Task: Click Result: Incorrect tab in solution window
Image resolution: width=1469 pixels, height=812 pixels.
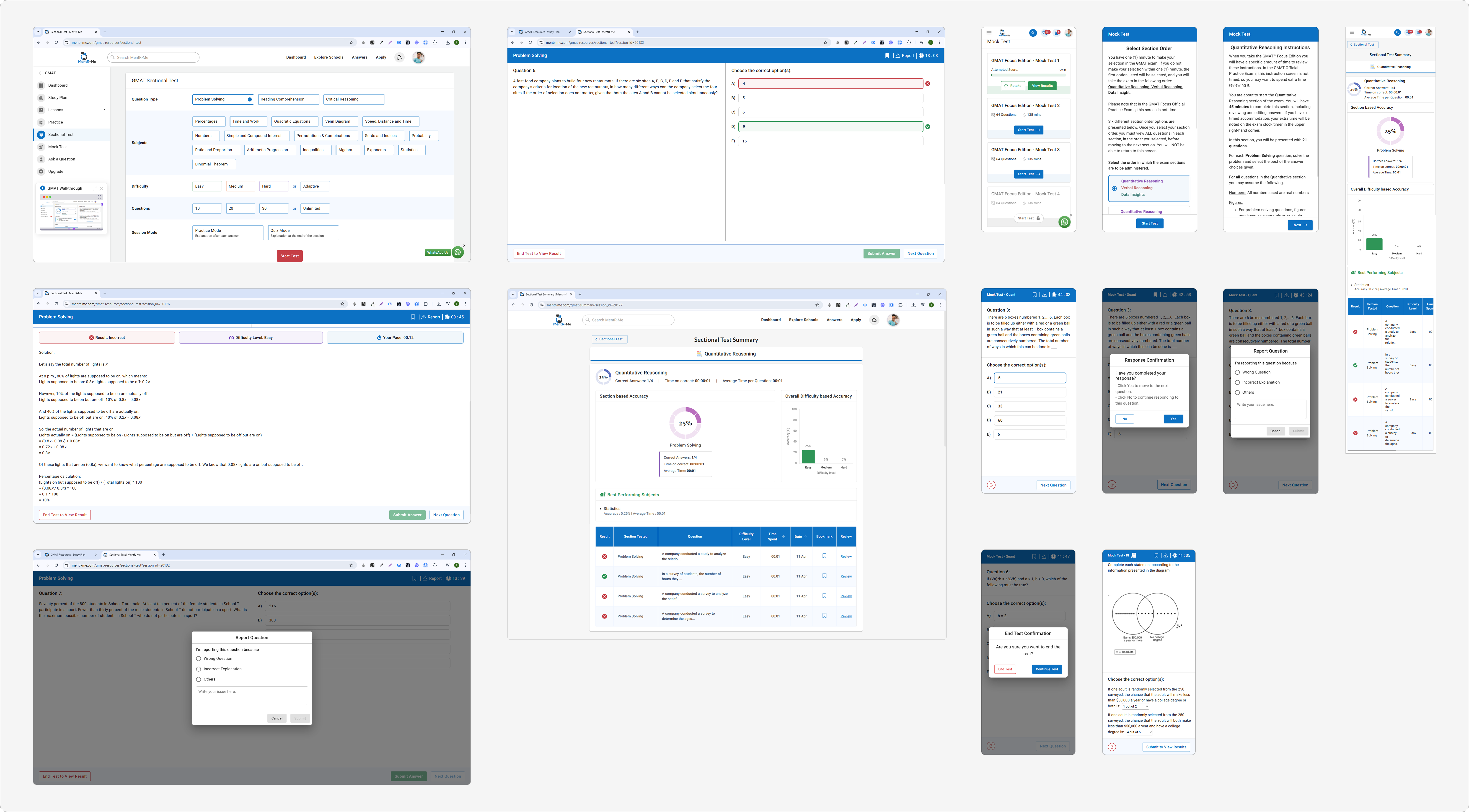Action: [x=107, y=338]
